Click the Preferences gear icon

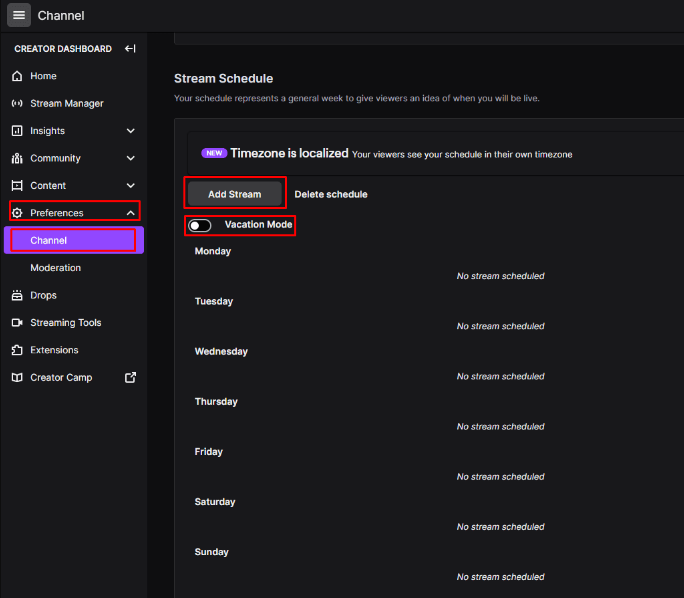[x=17, y=213]
